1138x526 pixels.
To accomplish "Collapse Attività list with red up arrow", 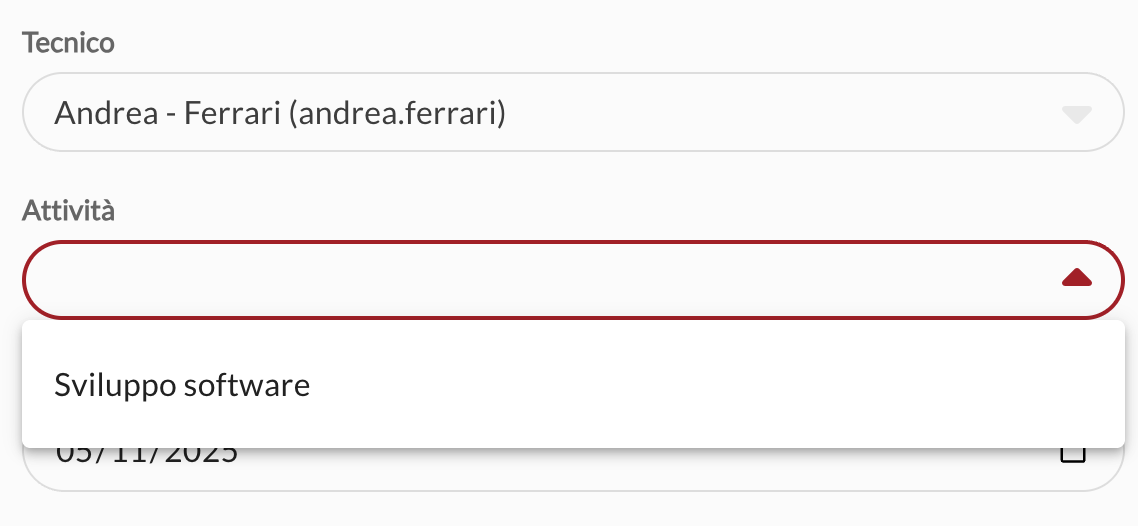I will pos(1076,278).
